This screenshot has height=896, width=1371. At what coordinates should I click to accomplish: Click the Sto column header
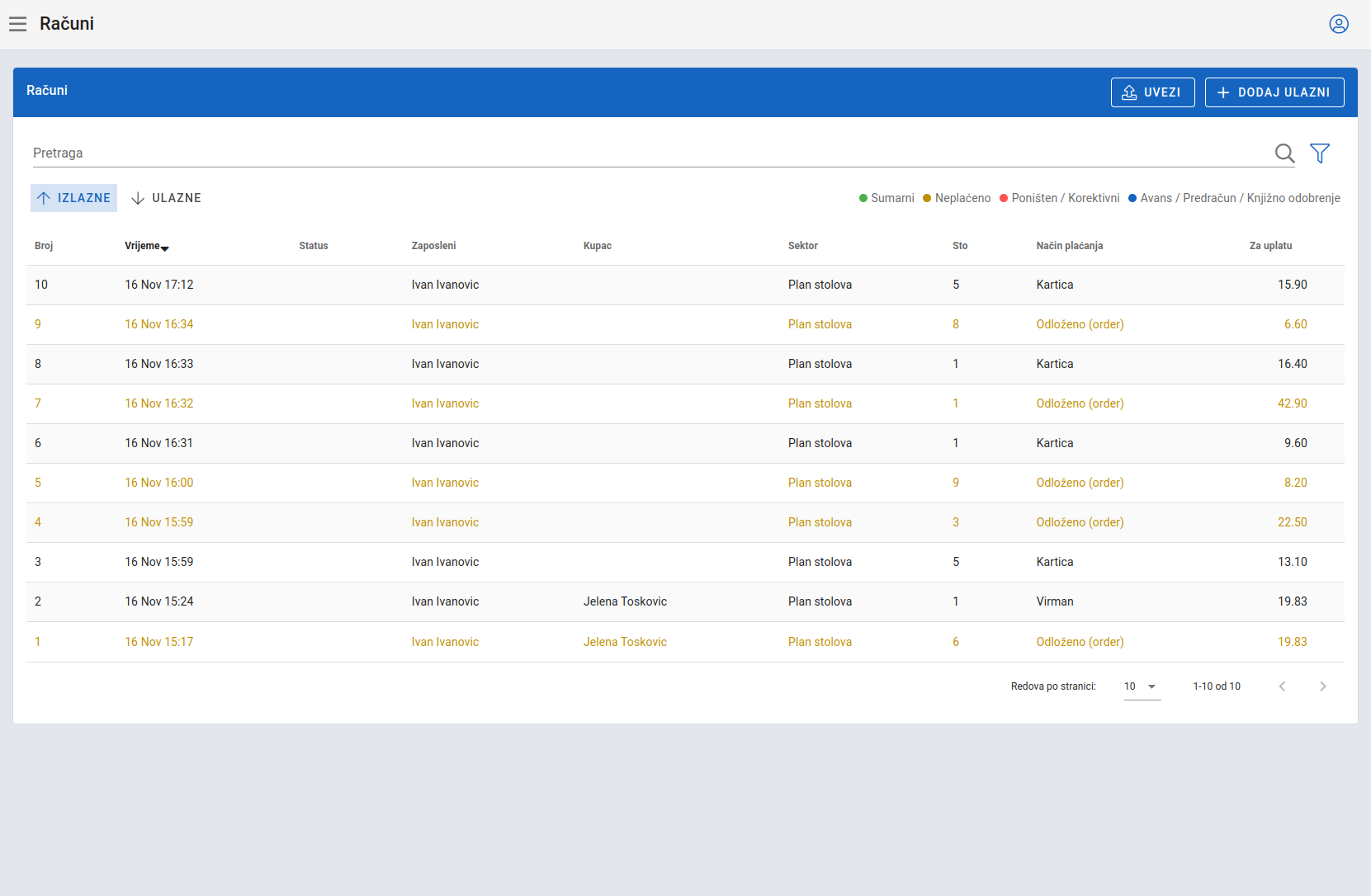[960, 246]
